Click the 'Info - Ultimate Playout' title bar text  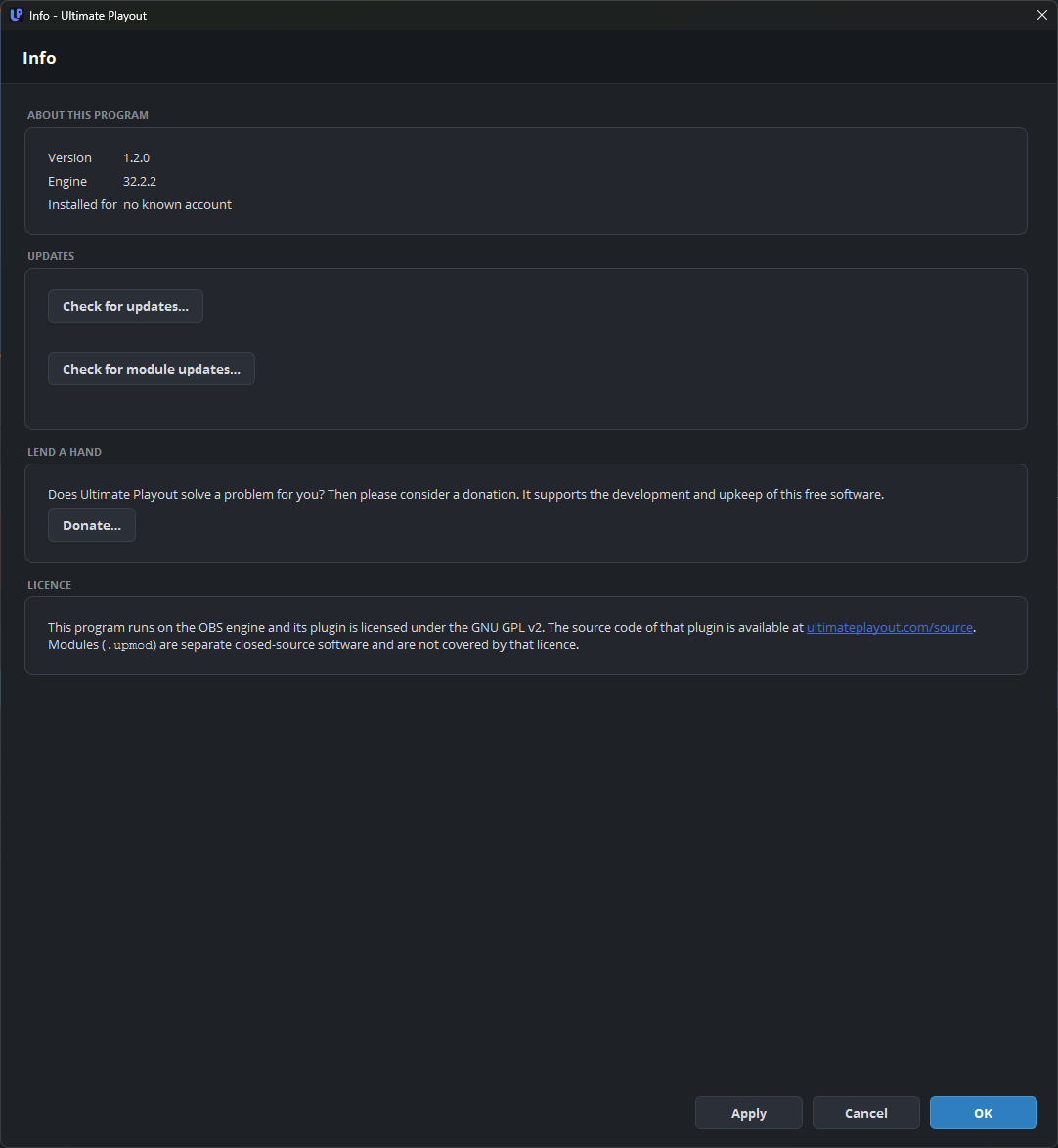[x=88, y=16]
